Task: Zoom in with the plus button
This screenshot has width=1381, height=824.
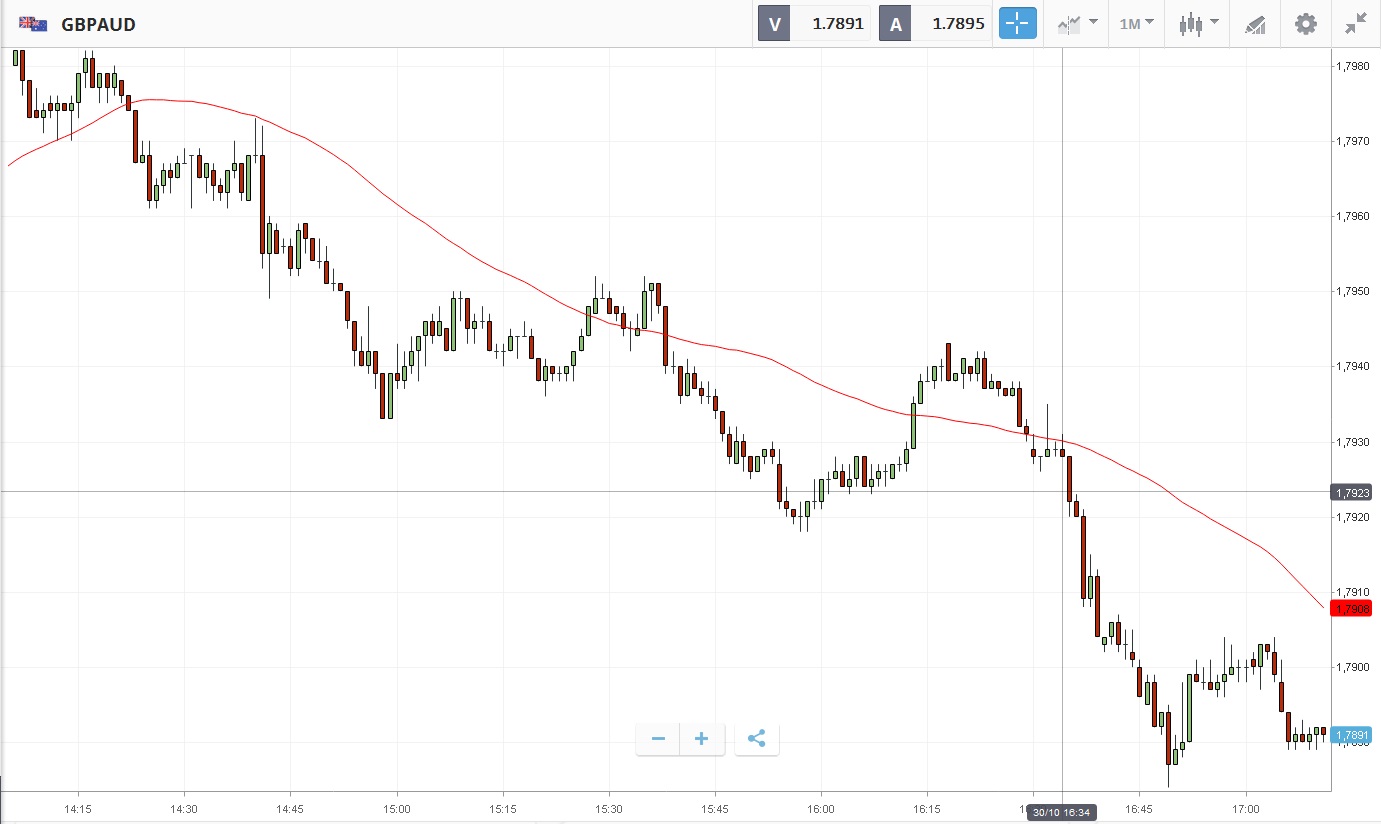Action: (x=702, y=739)
